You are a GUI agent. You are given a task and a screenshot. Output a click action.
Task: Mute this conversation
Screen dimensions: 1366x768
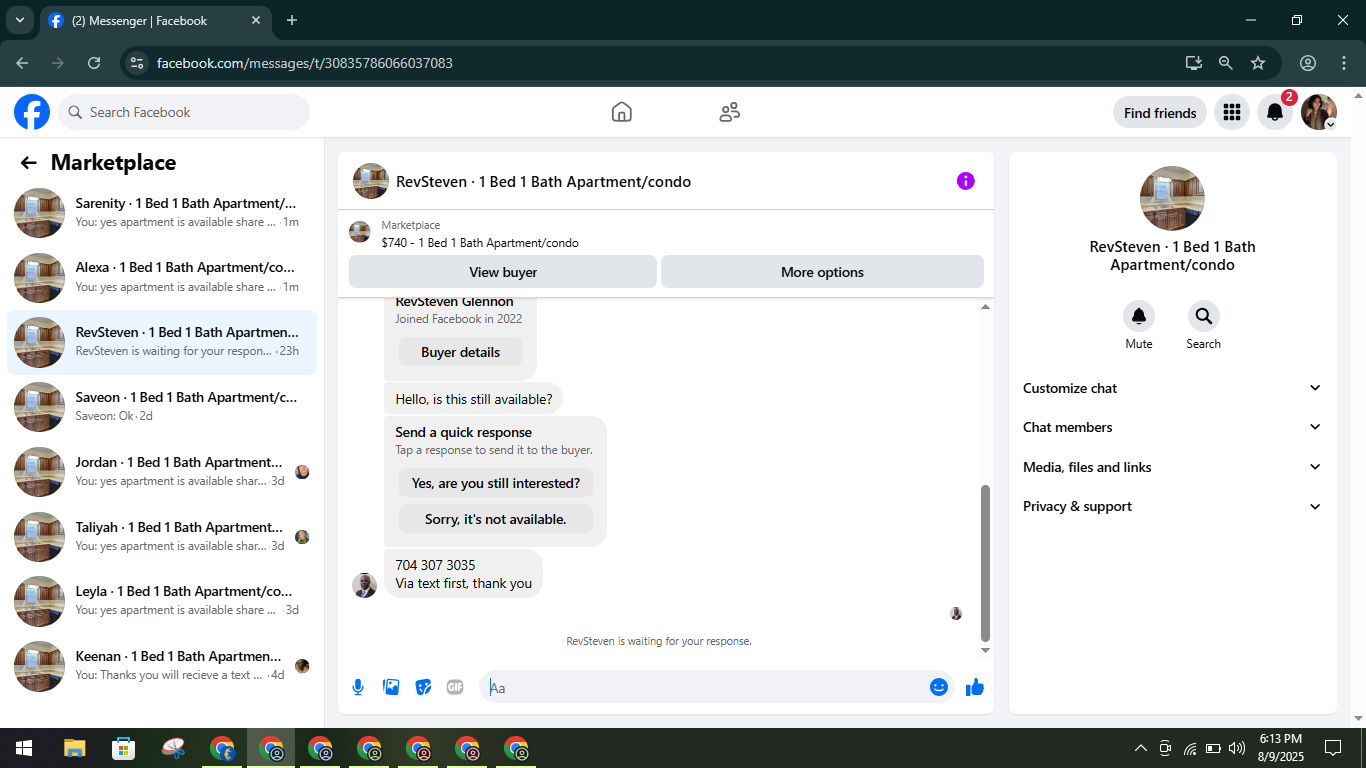pyautogui.click(x=1139, y=317)
